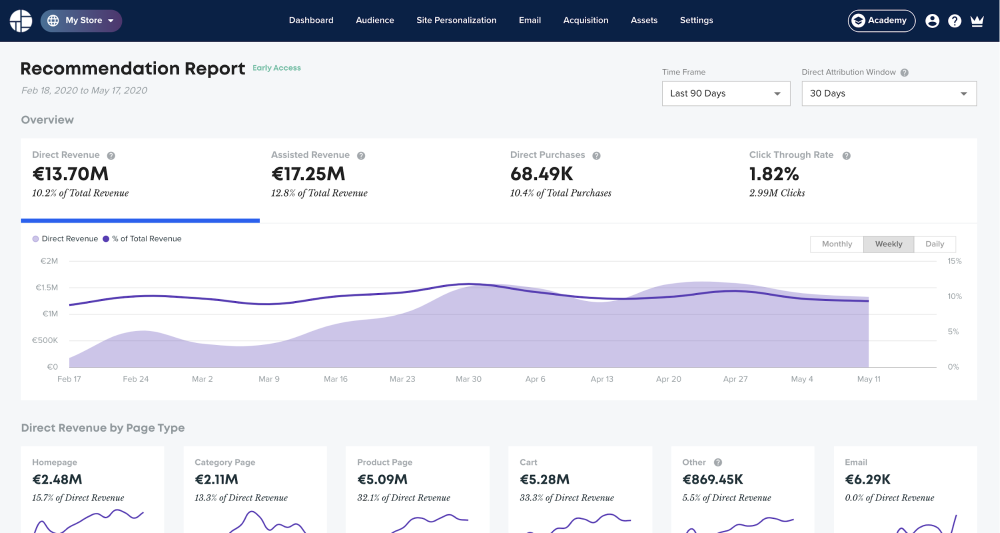Click the Email revenue card value €6.29K
This screenshot has height=533, width=1000.
point(867,479)
